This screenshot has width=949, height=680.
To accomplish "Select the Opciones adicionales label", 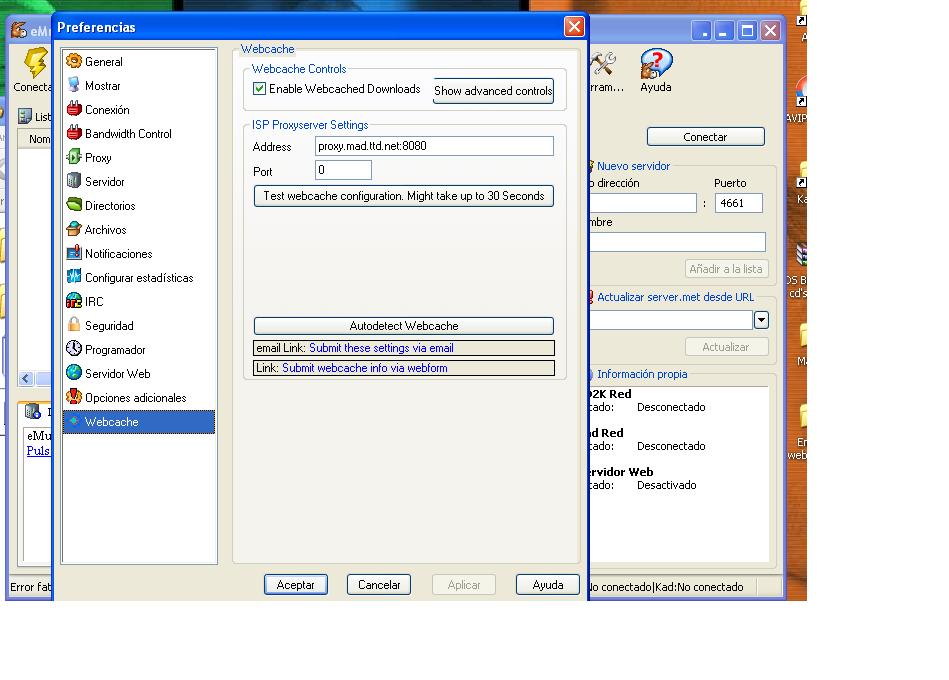I will coord(136,397).
